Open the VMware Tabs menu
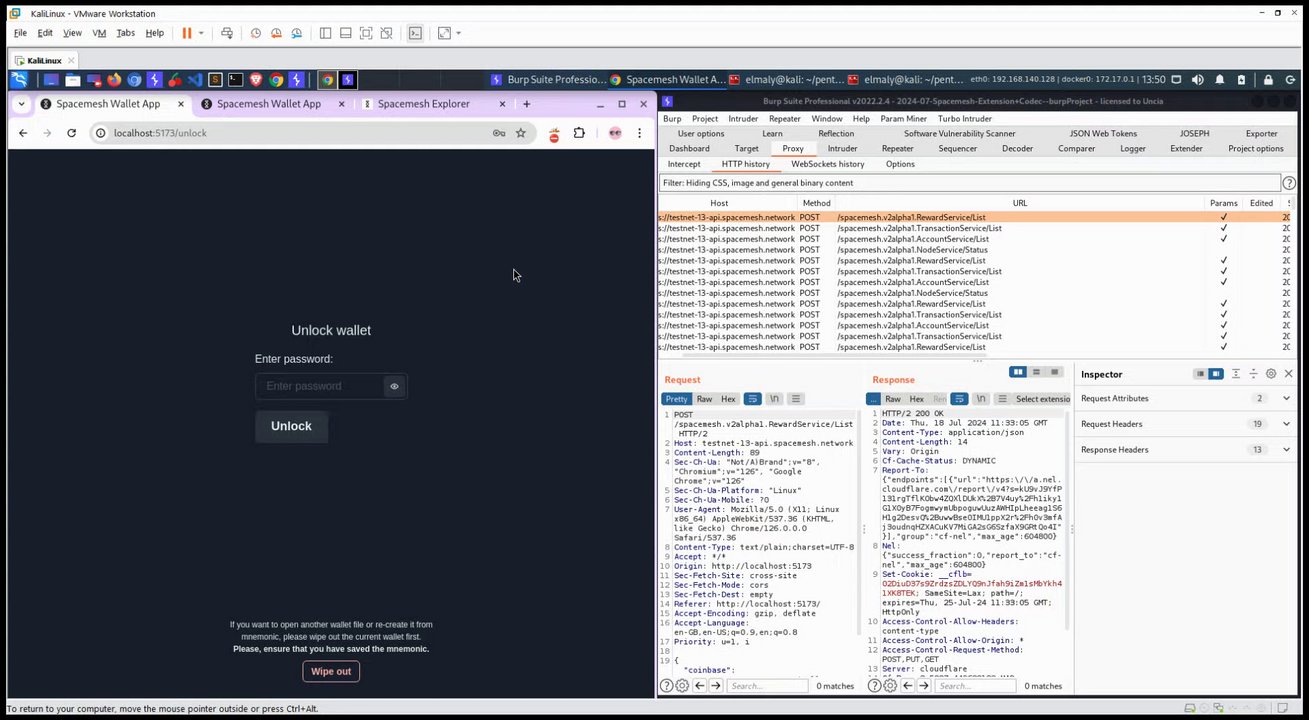 point(125,33)
